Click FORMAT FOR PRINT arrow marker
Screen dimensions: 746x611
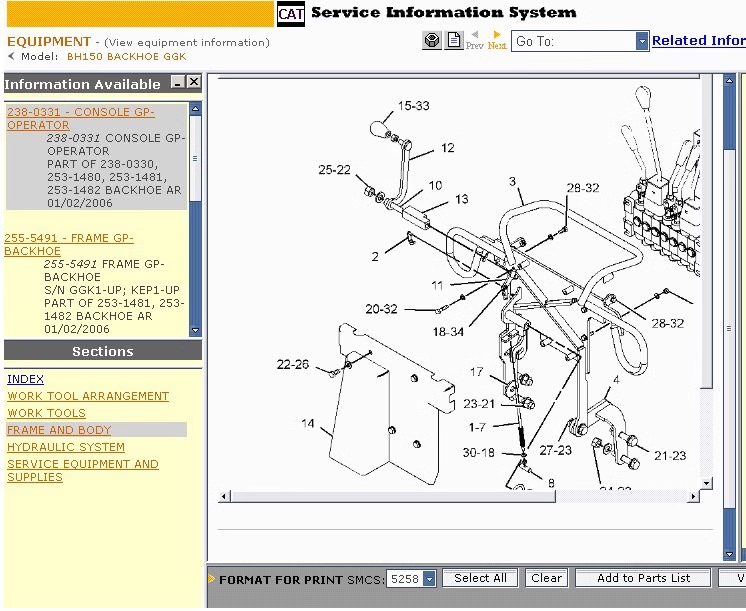coord(212,579)
